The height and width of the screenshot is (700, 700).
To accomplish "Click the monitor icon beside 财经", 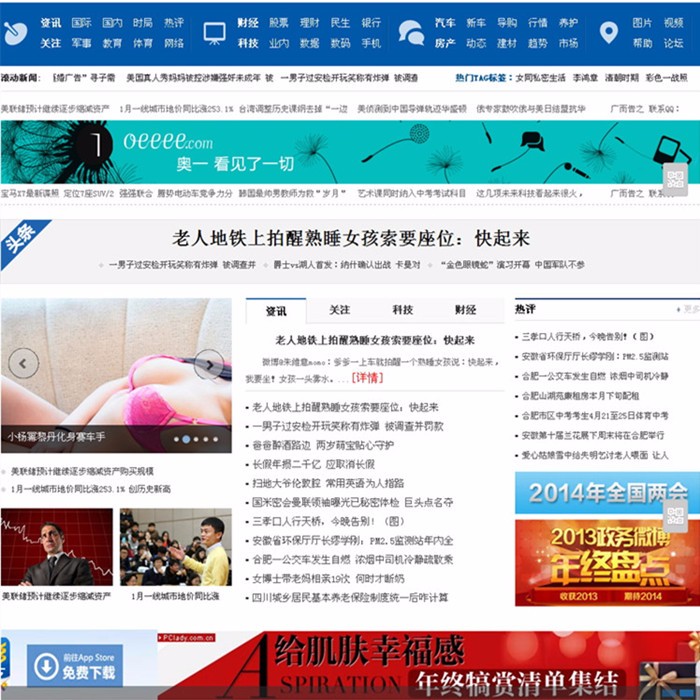I will (214, 33).
